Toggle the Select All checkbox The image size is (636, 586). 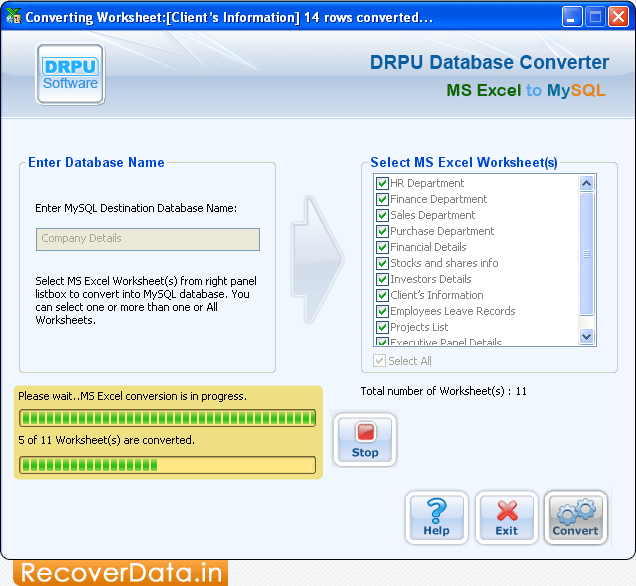tap(379, 361)
